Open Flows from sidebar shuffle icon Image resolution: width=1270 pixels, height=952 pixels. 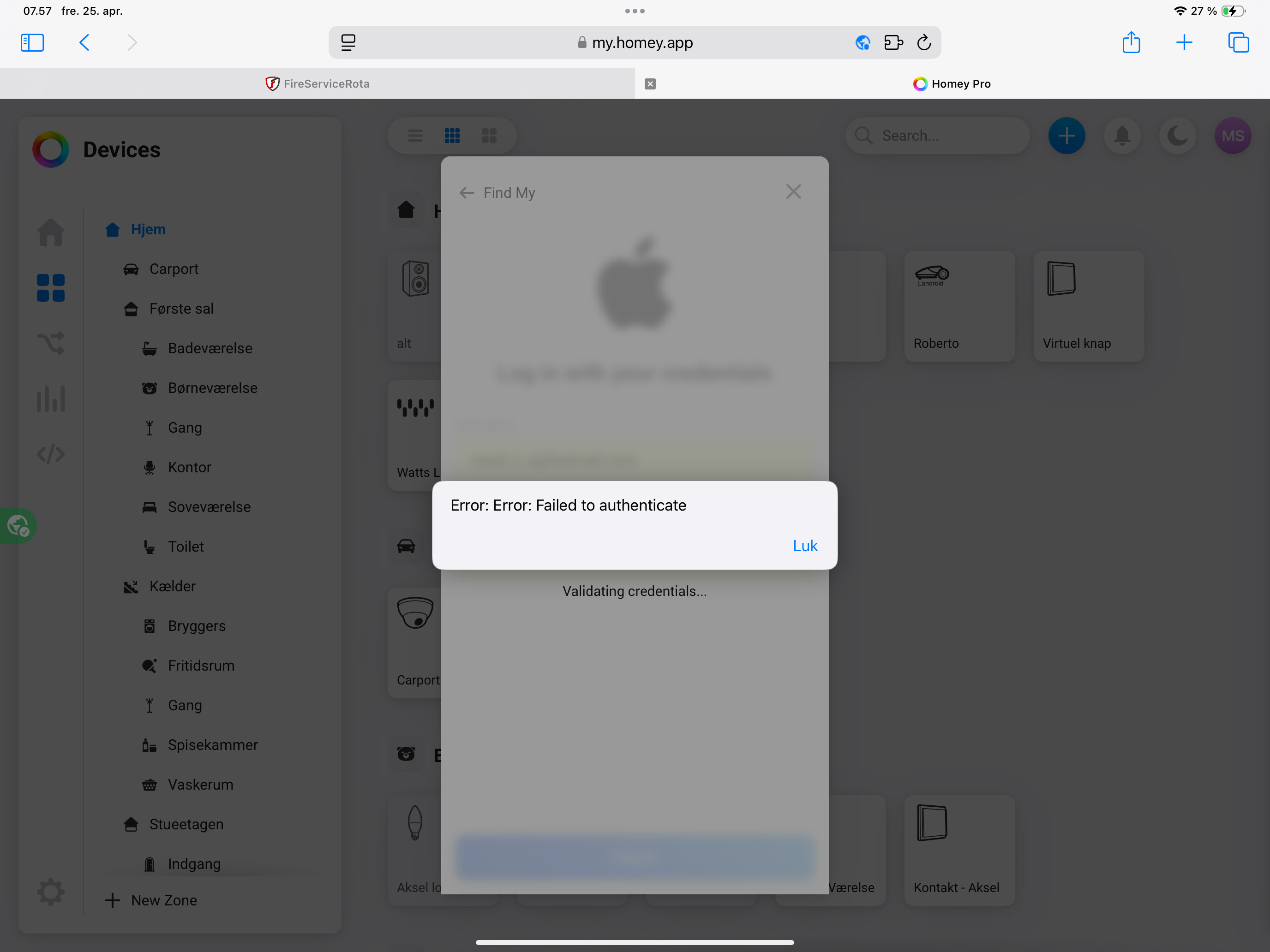(50, 343)
